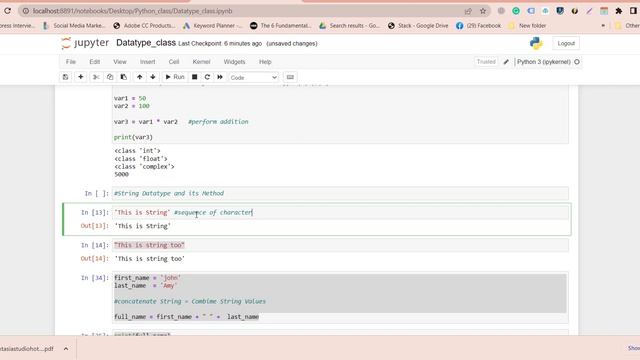Click the kernel idle circle indicator
The image size is (640, 360).
pos(577,62)
